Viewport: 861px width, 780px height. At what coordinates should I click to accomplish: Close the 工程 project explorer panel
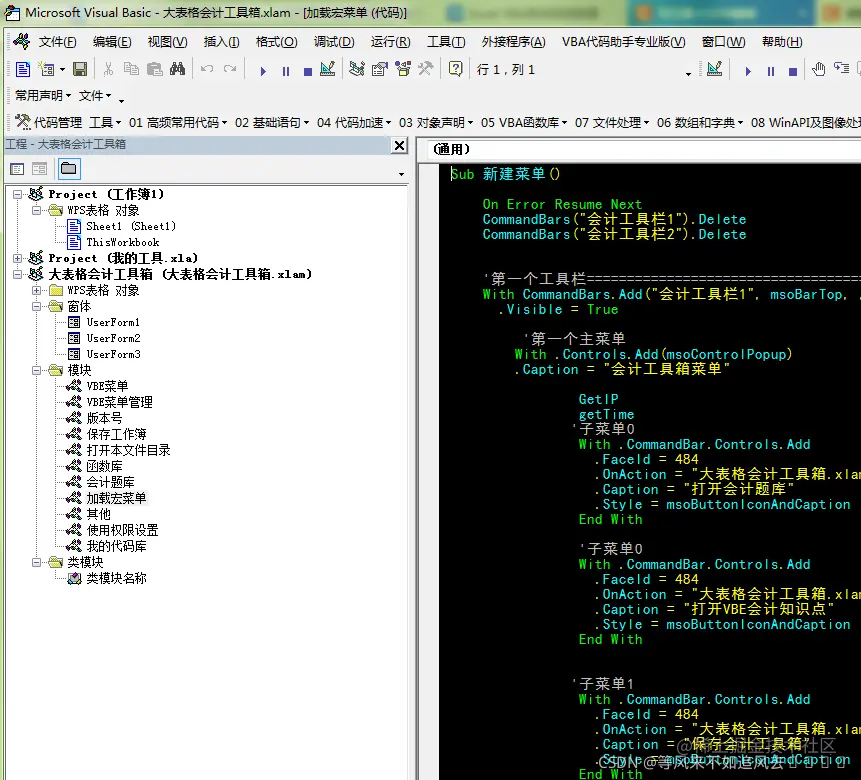400,146
